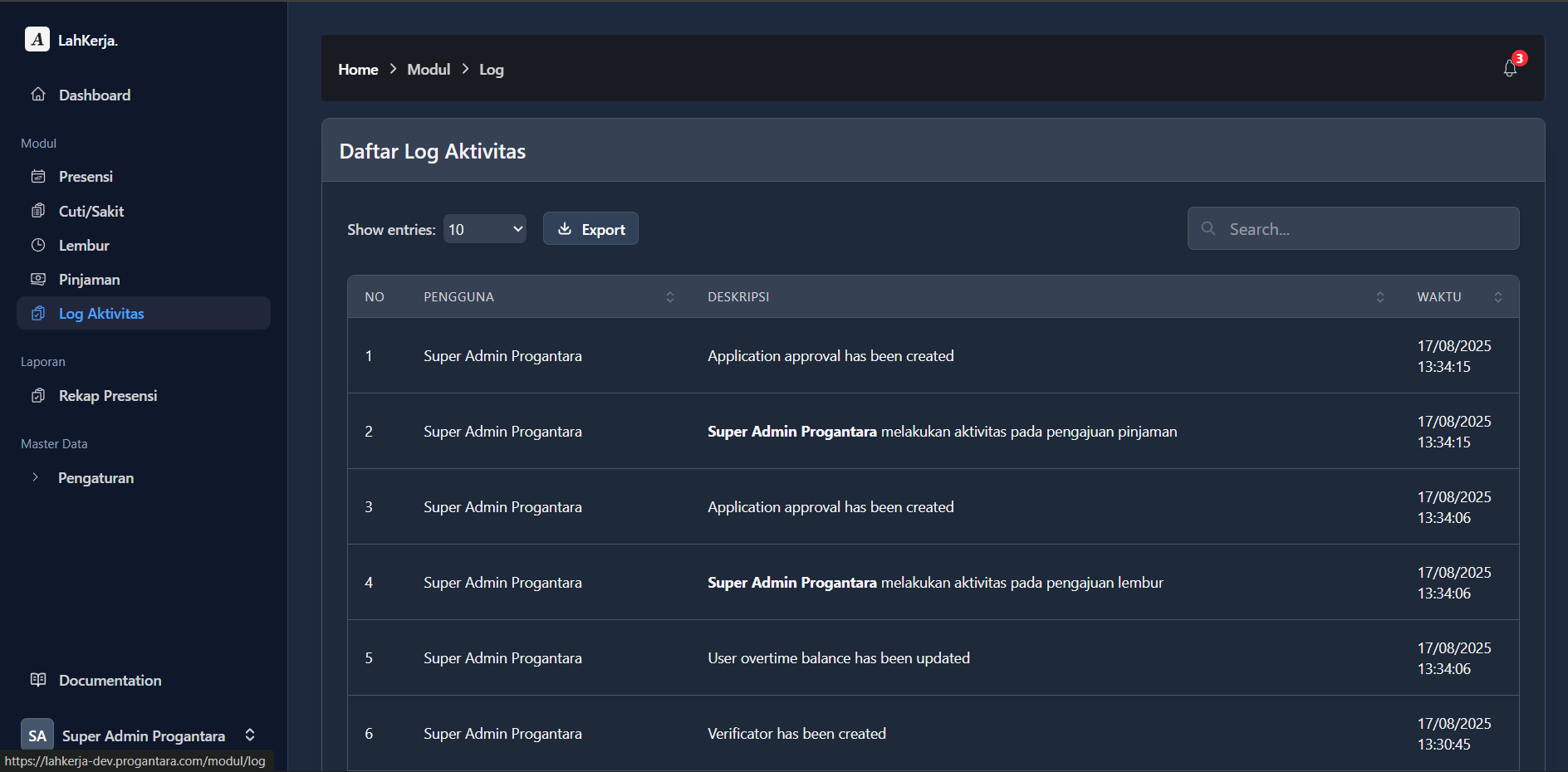Click the LahKerja logo square
This screenshot has width=1568, height=772.
[37, 39]
